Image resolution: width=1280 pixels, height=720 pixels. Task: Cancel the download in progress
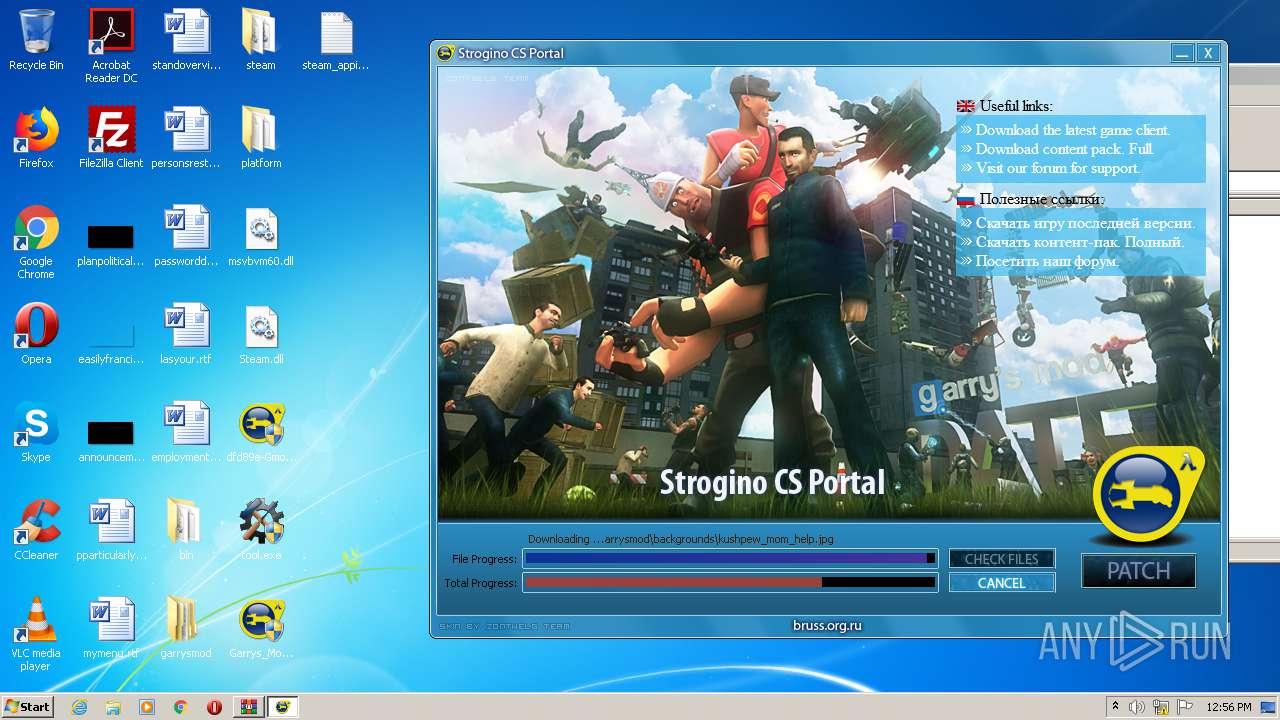1002,583
